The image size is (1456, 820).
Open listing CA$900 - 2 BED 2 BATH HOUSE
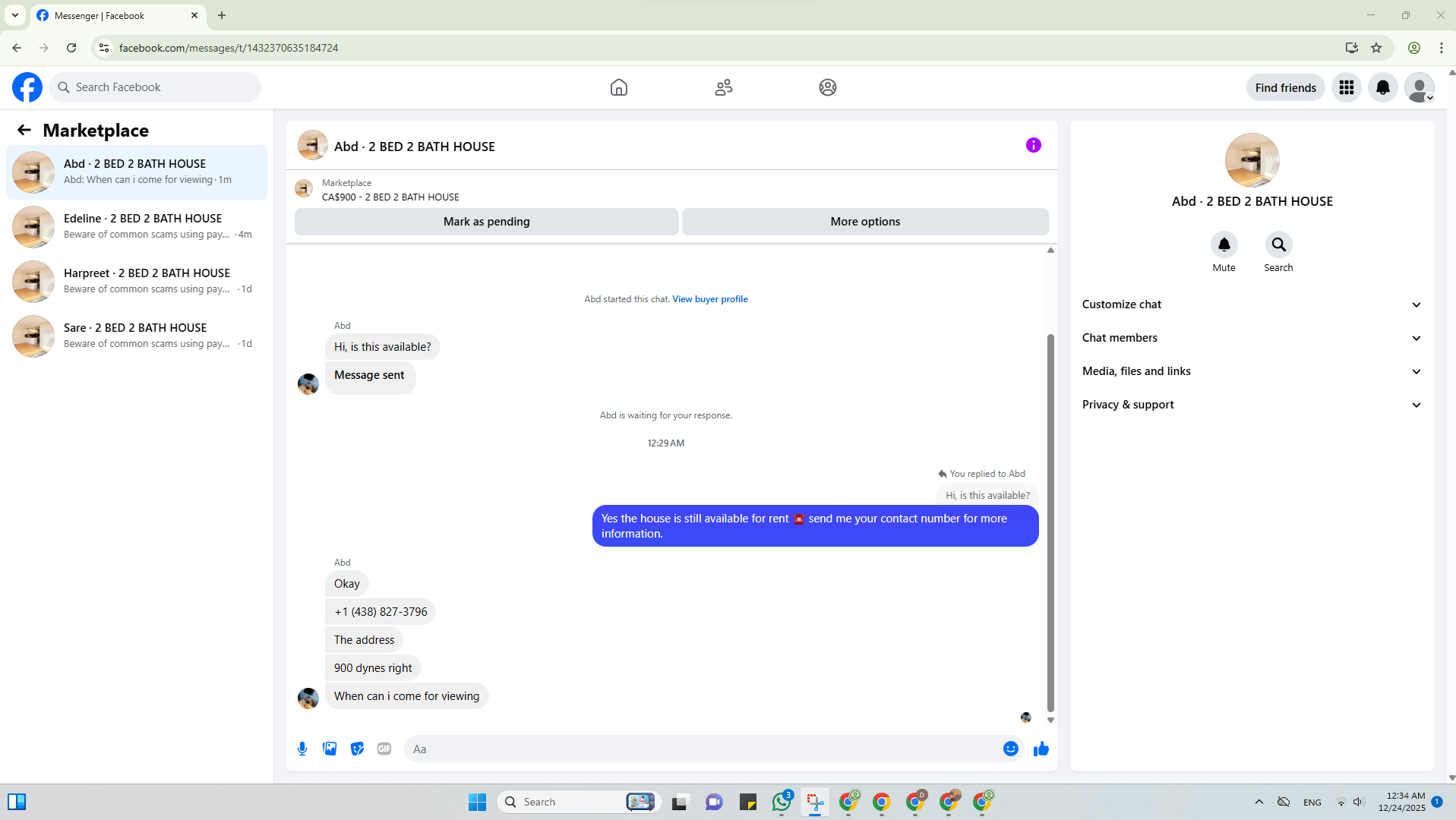[x=390, y=197]
